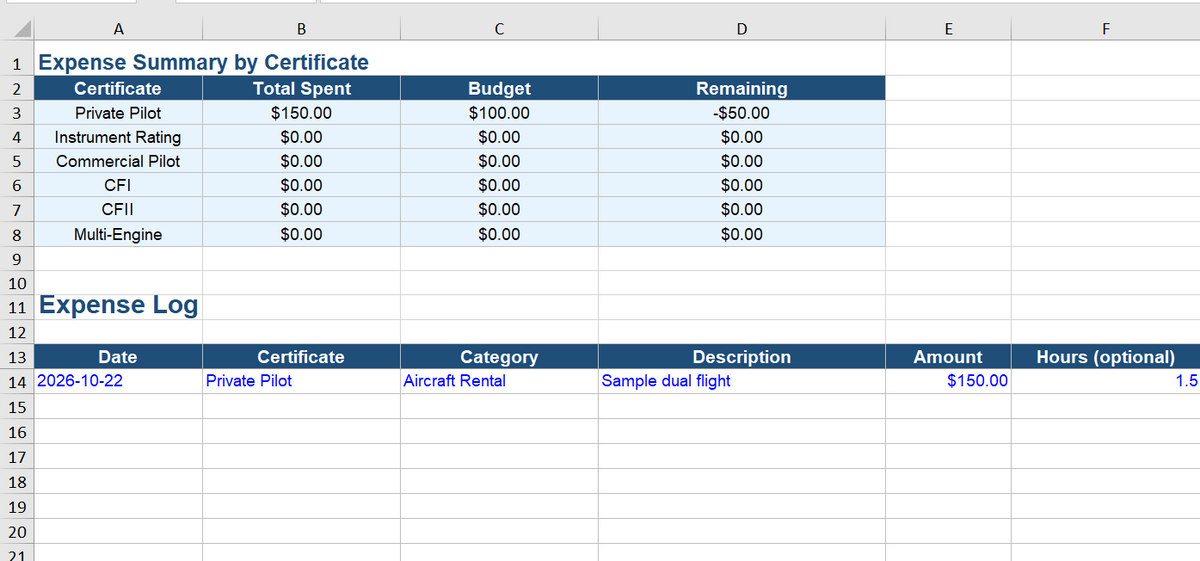This screenshot has width=1200, height=561.
Task: Click the Category header in expense log
Action: pos(499,357)
